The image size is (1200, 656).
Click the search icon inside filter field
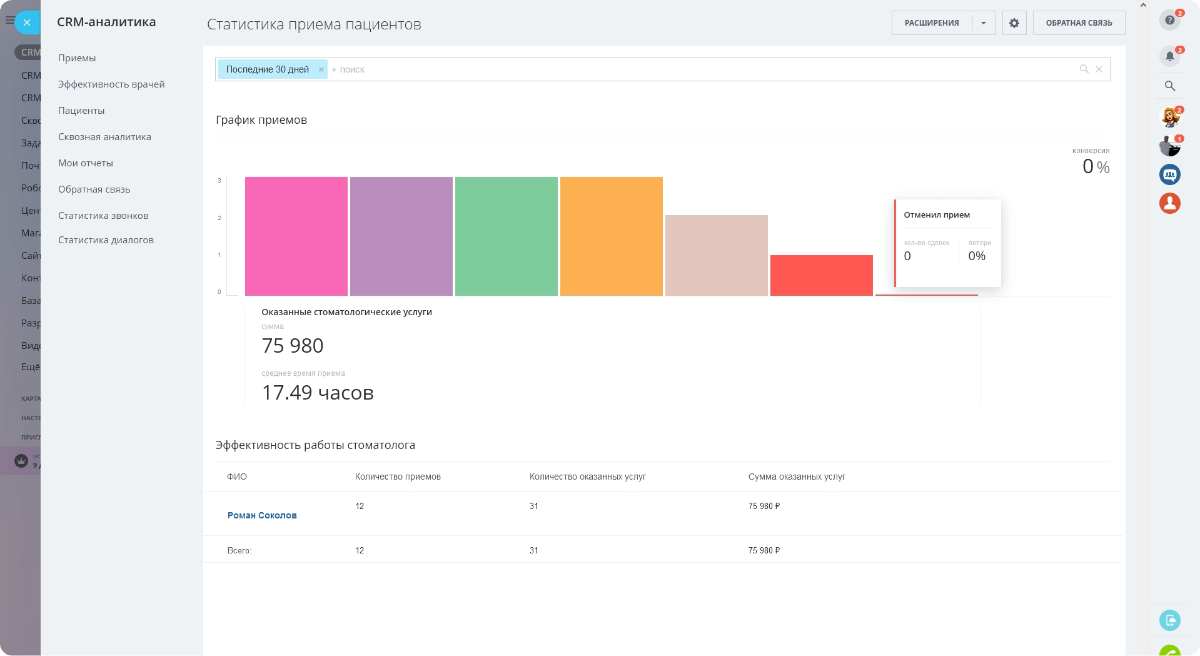[x=1084, y=69]
